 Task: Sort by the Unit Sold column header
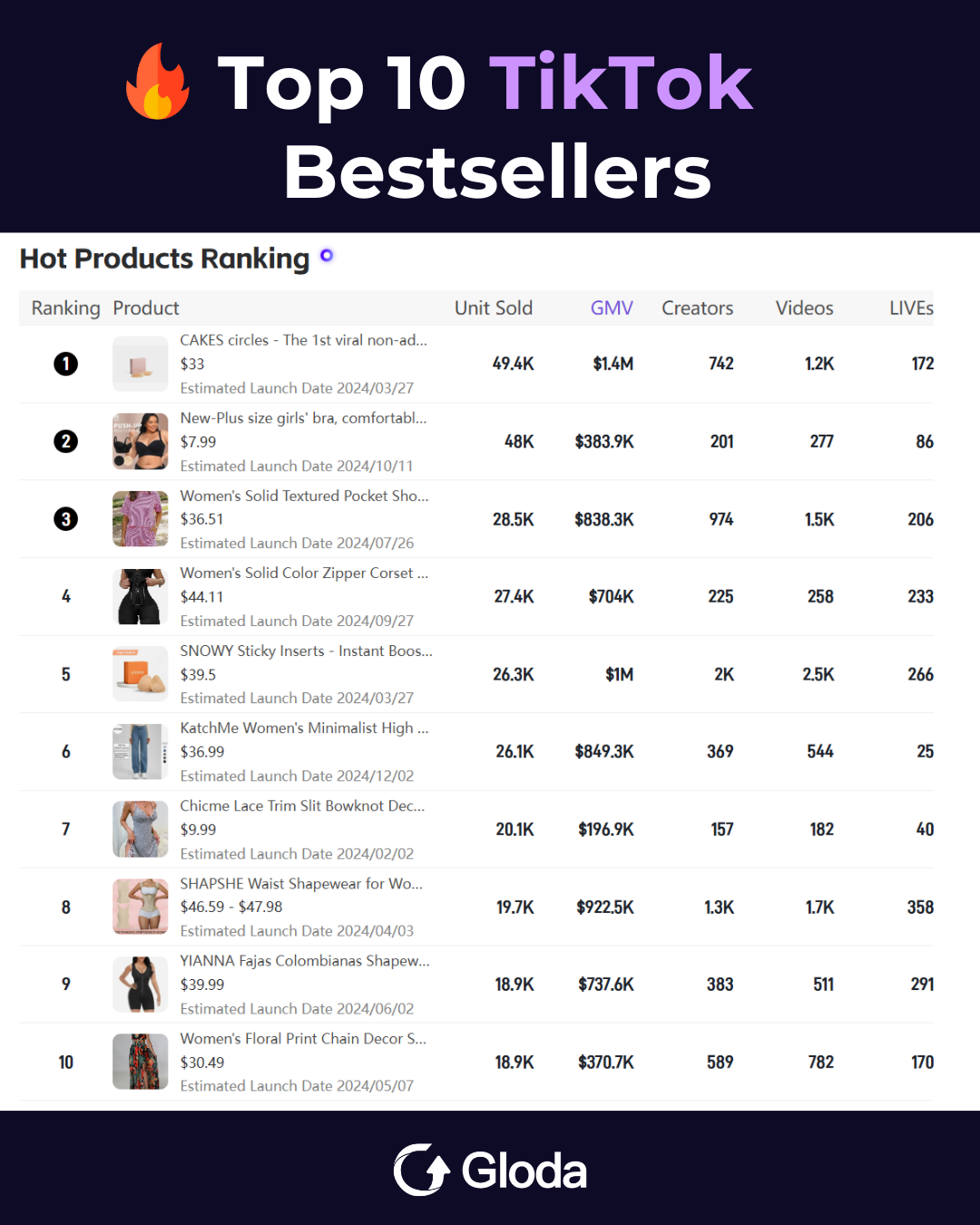494,308
